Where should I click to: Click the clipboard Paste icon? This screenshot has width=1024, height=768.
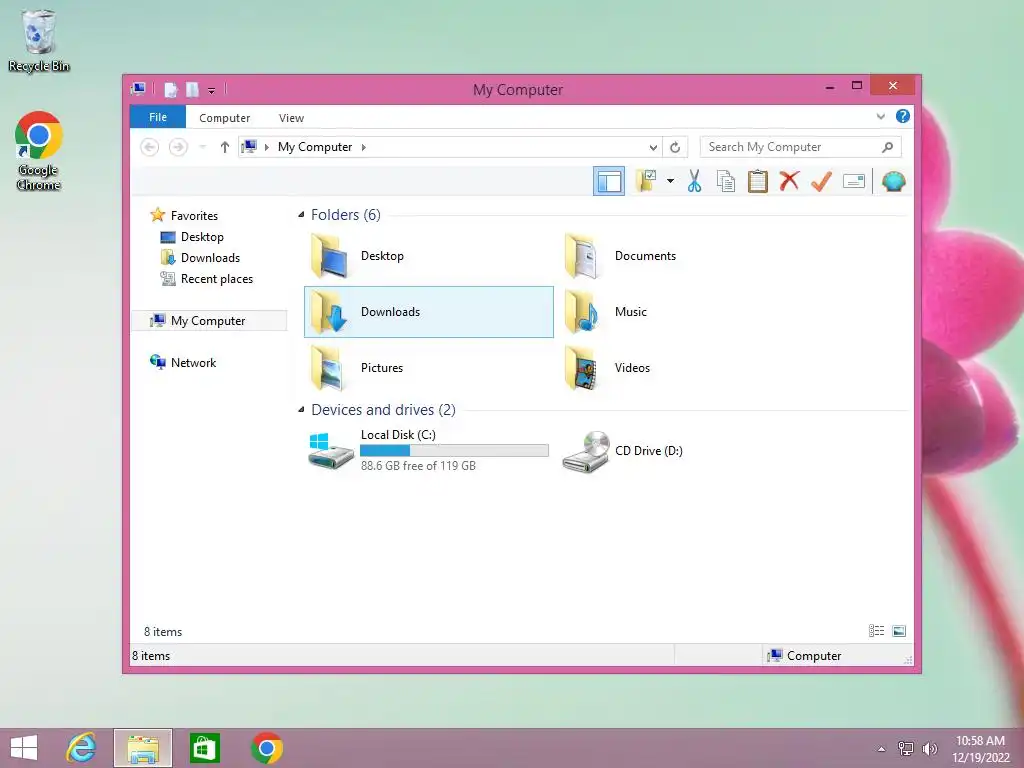pos(758,181)
